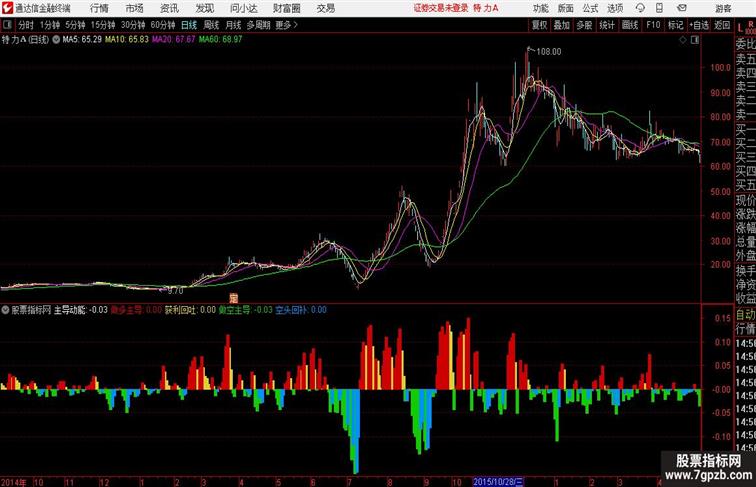This screenshot has width=756, height=487.
Task: Switch to the 1分钟 period tab
Action: point(50,25)
